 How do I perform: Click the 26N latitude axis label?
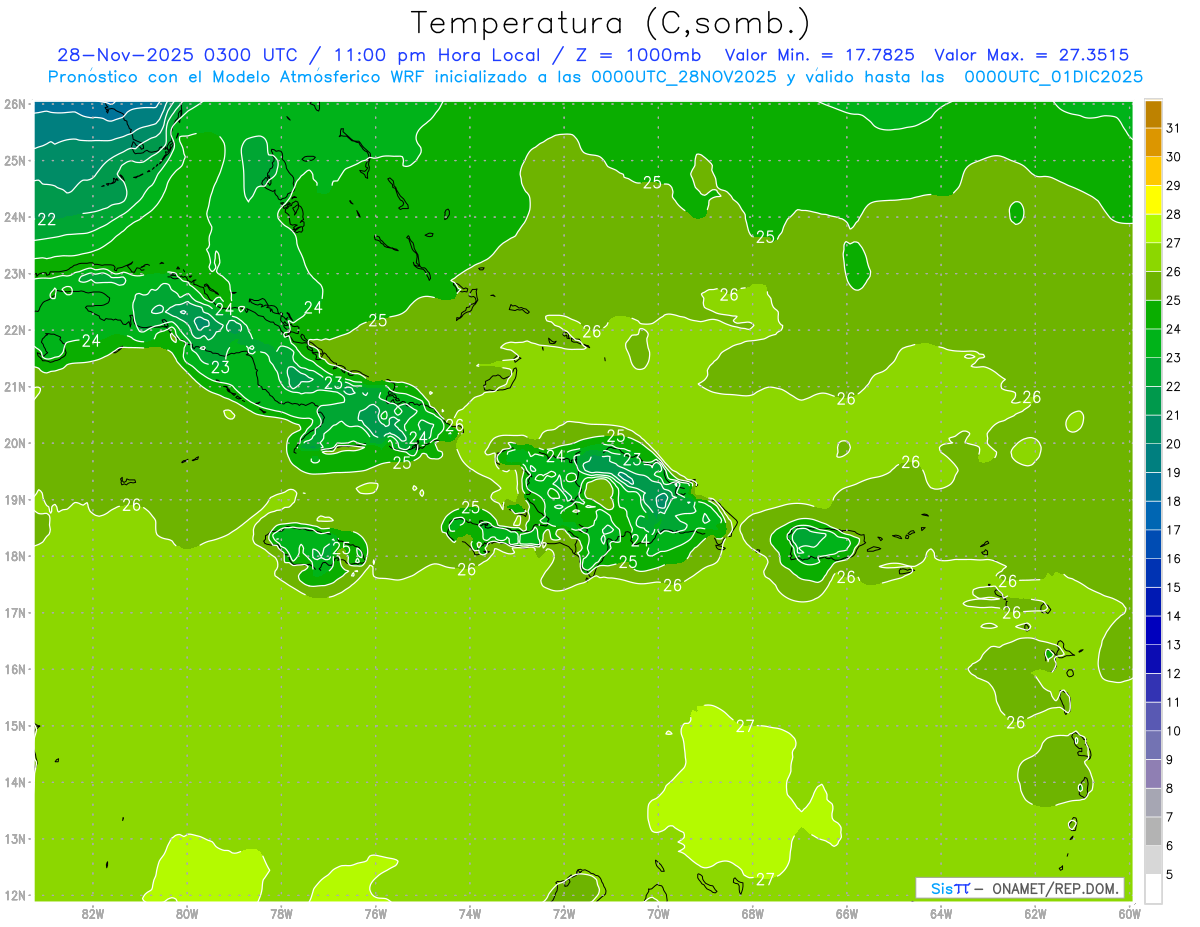point(14,104)
